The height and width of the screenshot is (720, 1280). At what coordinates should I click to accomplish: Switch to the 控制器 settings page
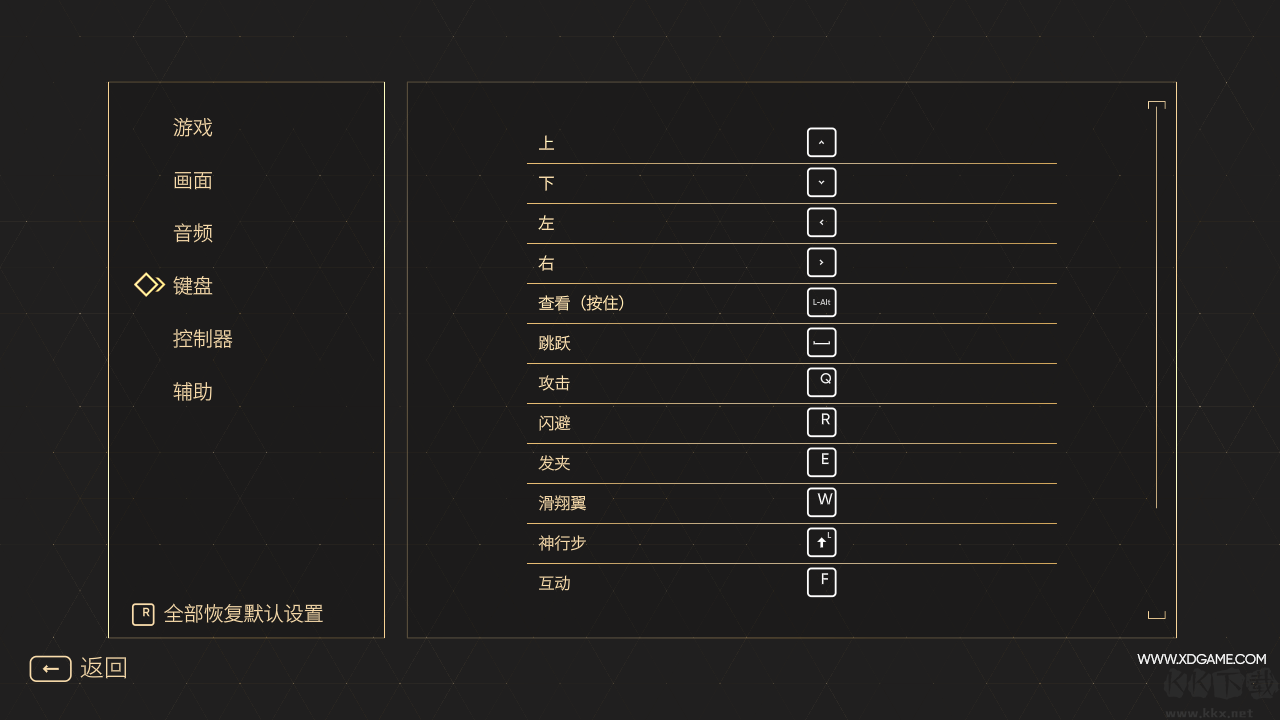[201, 339]
